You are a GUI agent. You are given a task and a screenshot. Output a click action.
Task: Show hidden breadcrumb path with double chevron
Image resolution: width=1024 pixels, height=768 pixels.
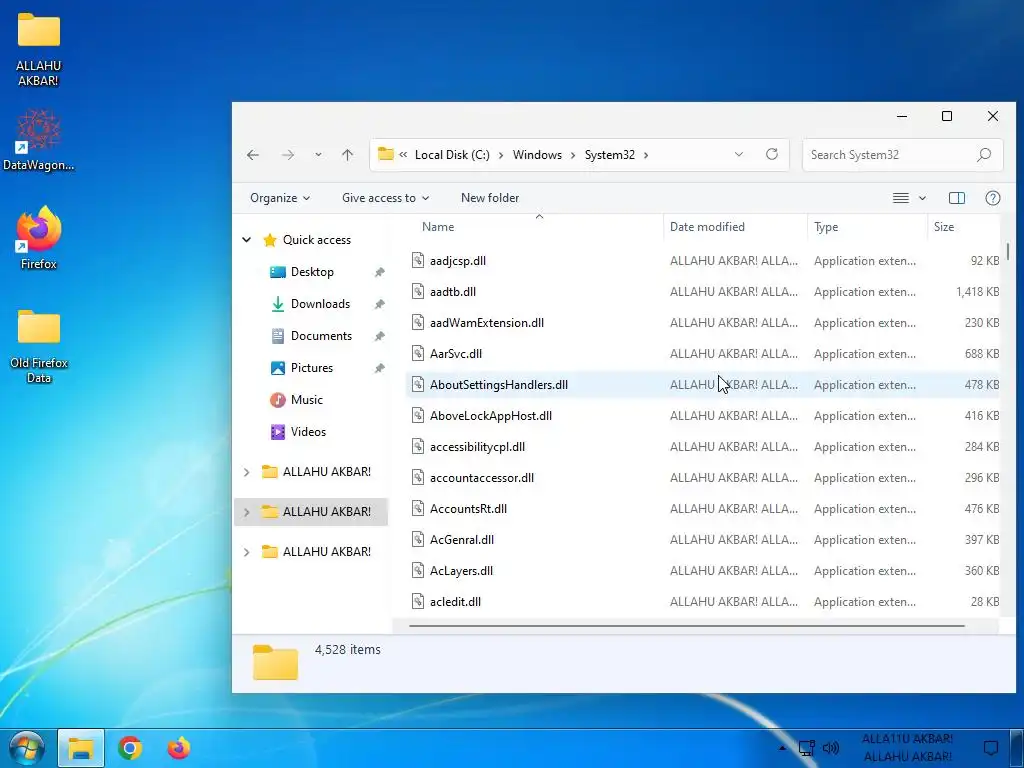click(403, 155)
